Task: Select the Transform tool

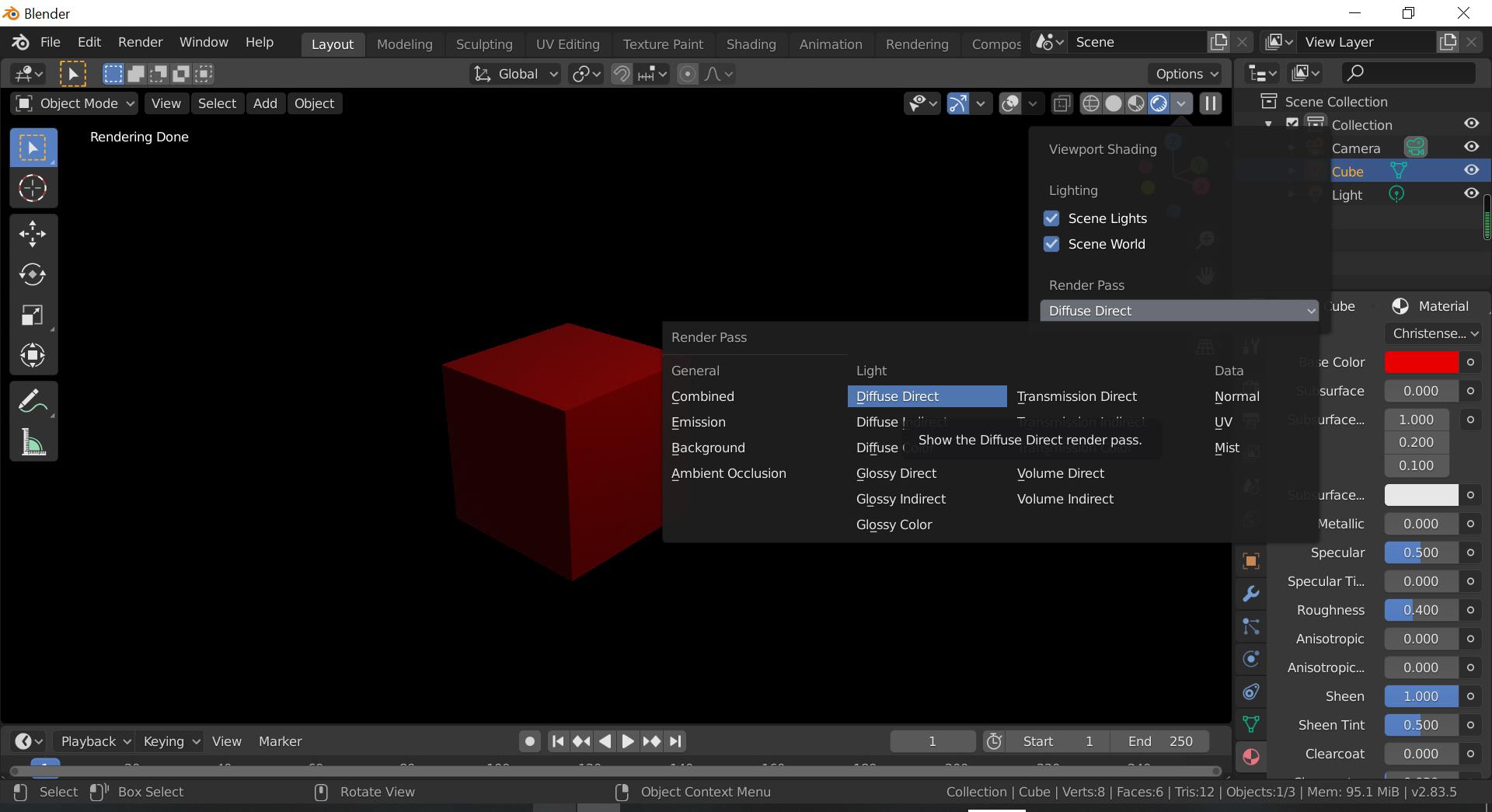Action: [x=33, y=356]
